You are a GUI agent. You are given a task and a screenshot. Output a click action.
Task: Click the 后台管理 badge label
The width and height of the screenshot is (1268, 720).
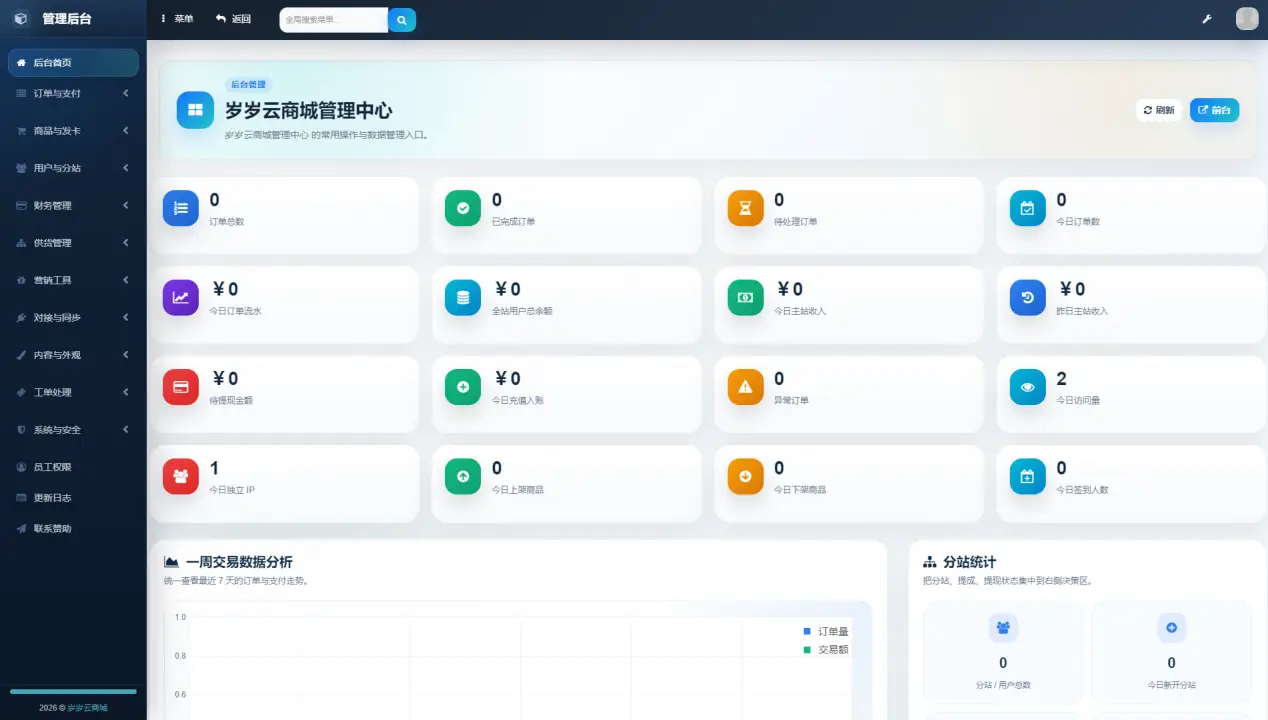pos(249,85)
